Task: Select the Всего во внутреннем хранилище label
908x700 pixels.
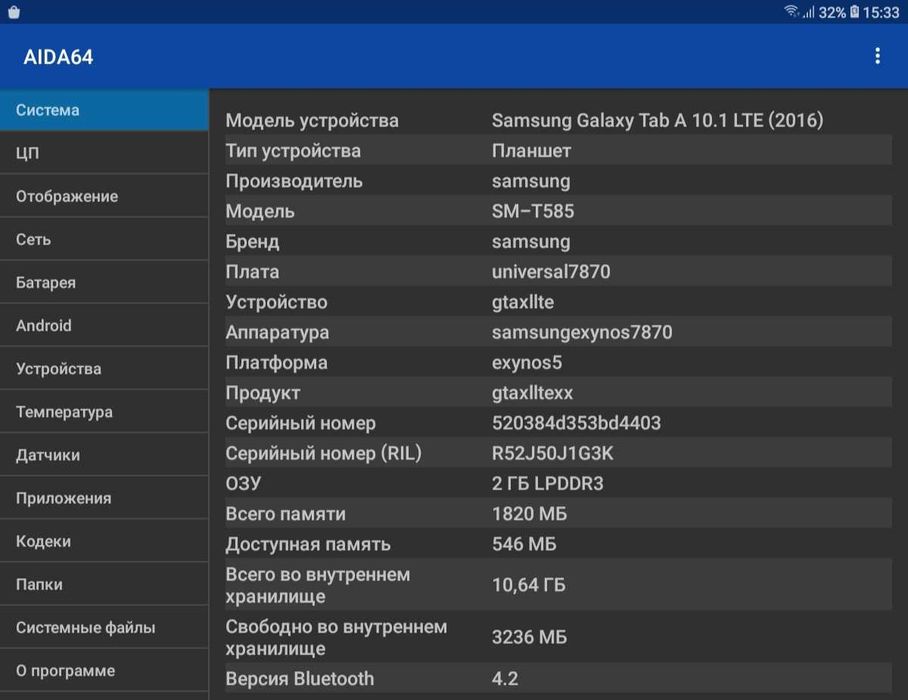Action: tap(317, 585)
